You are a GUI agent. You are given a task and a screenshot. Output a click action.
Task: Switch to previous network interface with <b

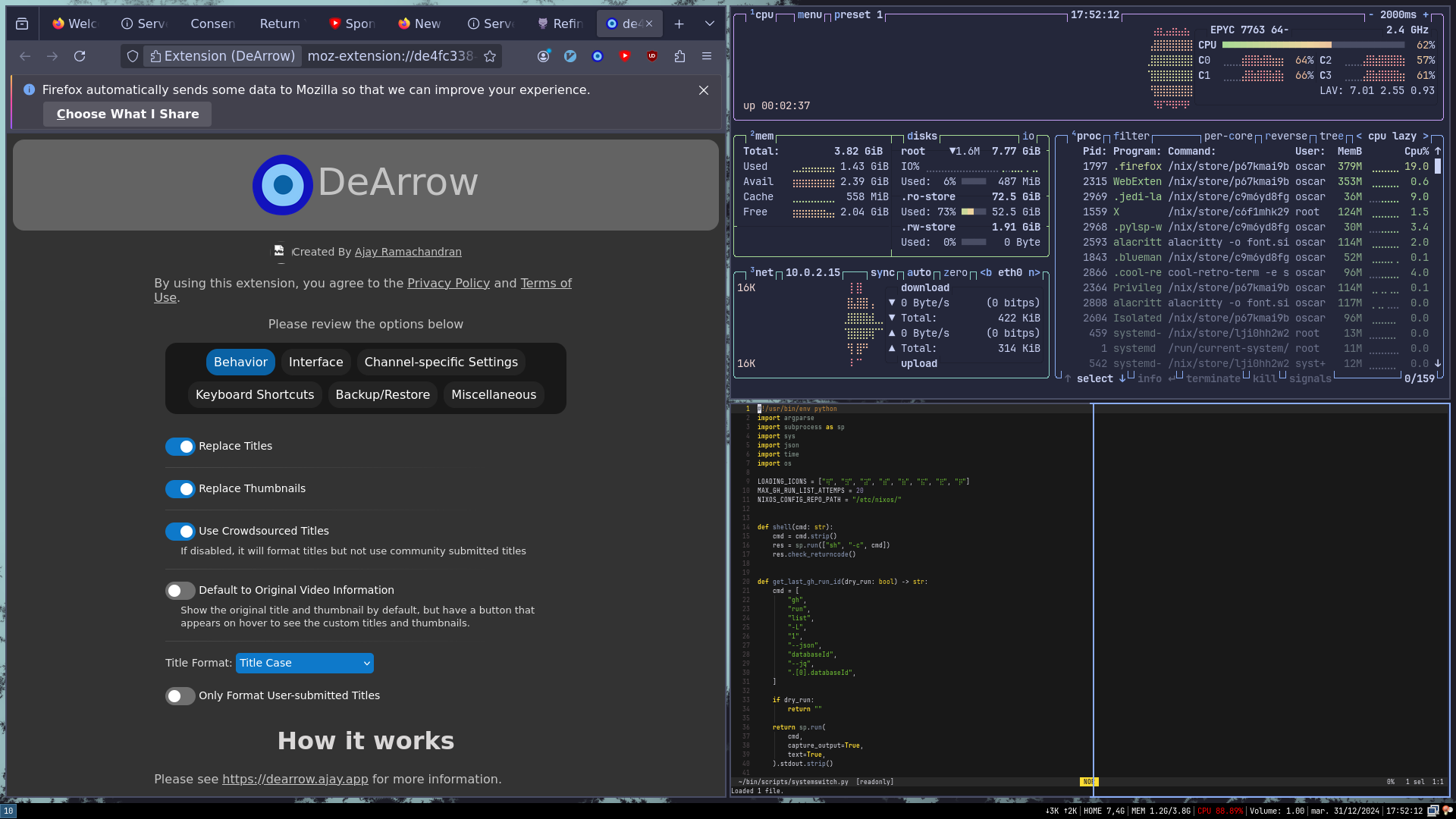tap(986, 272)
